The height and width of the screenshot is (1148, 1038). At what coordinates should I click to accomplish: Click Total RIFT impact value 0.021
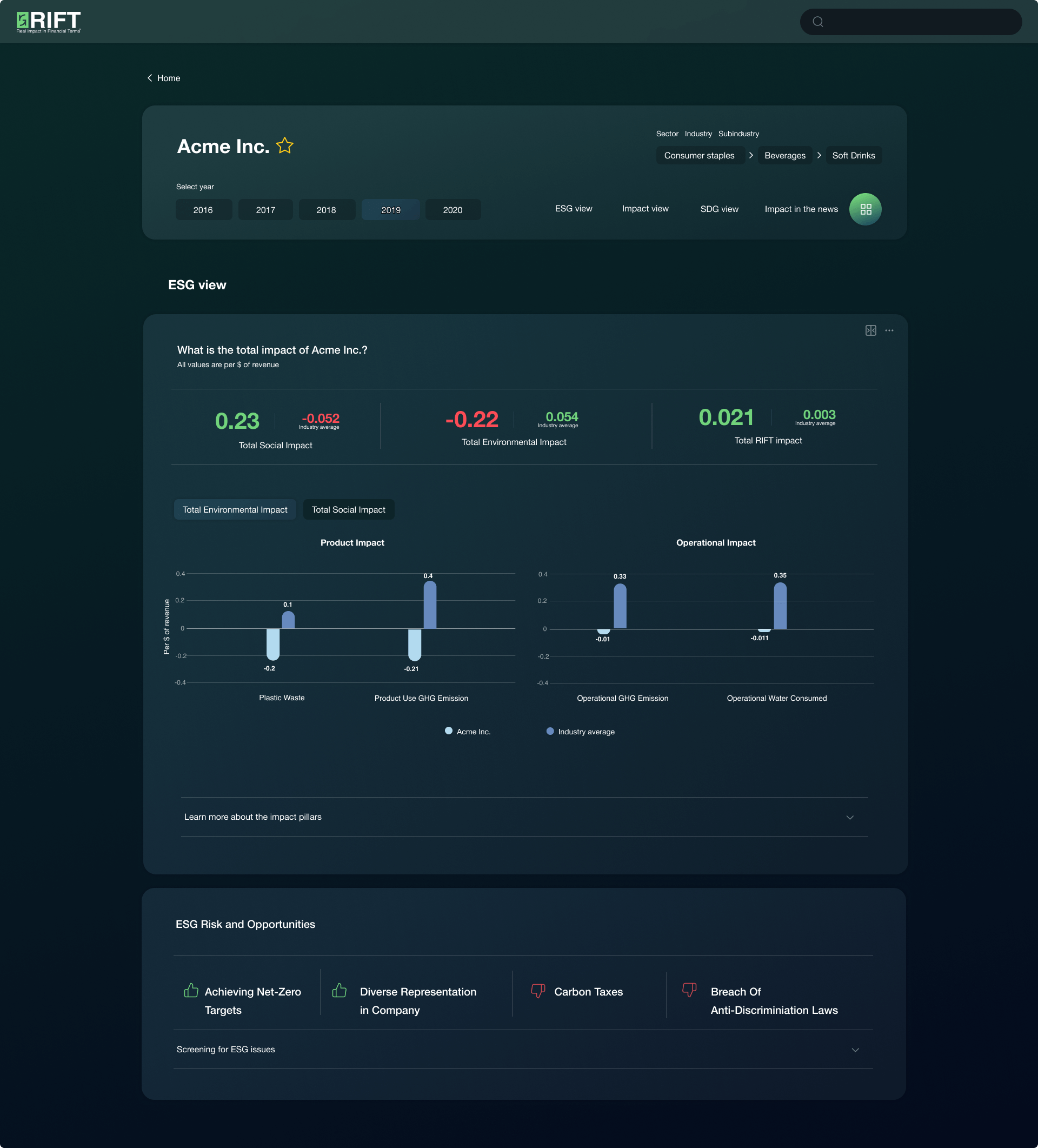[726, 417]
